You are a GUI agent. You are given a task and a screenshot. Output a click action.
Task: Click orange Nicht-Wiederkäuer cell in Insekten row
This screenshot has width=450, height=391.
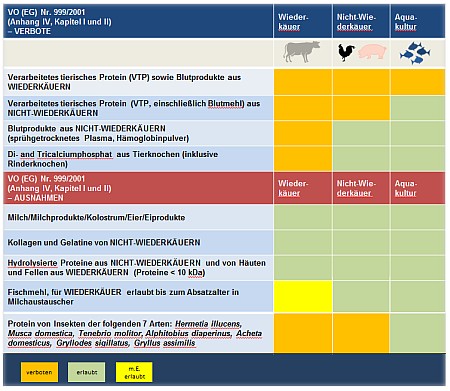tap(361, 333)
